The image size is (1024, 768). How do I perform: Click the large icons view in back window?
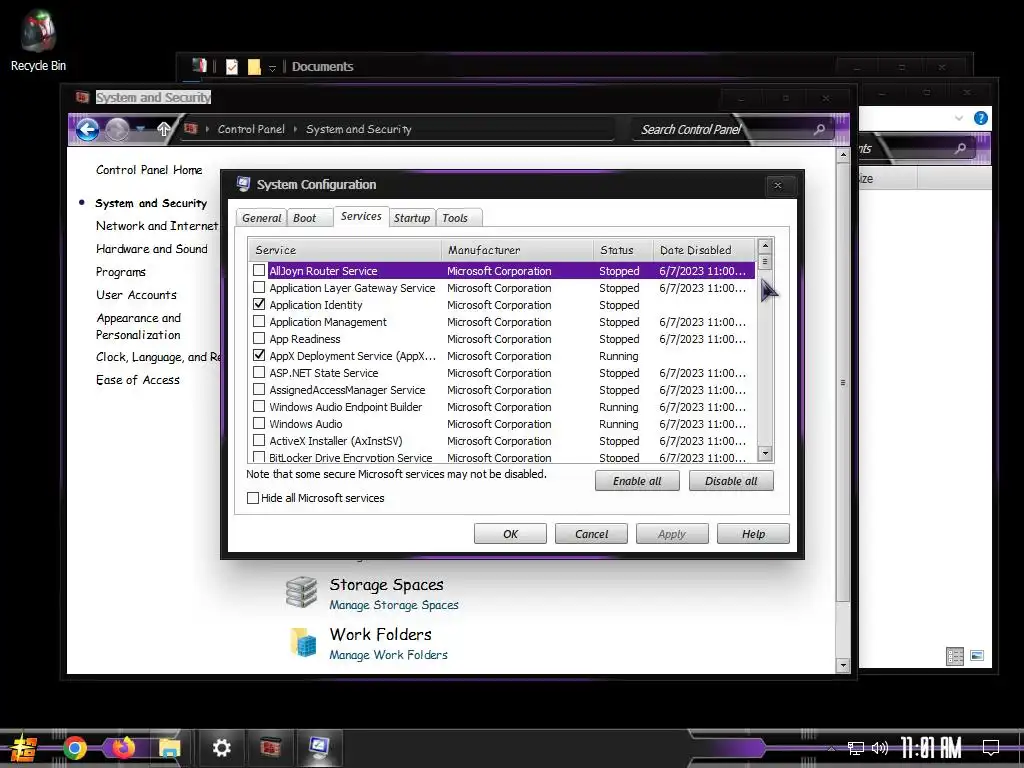click(977, 655)
